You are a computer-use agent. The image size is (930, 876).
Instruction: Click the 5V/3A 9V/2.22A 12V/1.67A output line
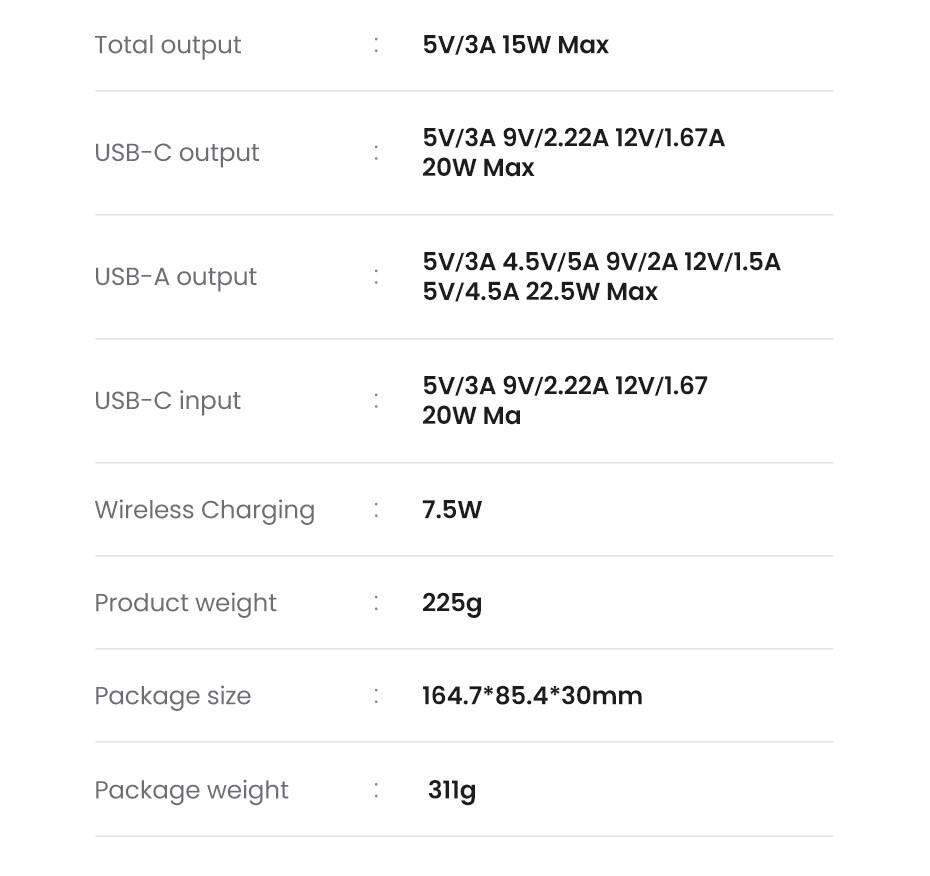pos(574,138)
